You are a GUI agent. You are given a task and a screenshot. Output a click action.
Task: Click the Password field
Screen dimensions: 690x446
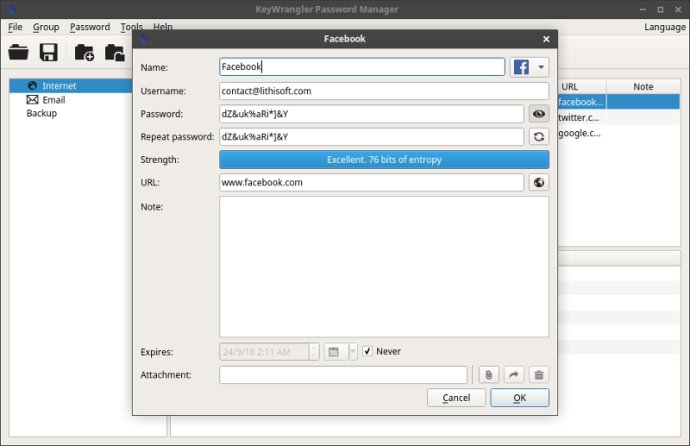(x=371, y=114)
